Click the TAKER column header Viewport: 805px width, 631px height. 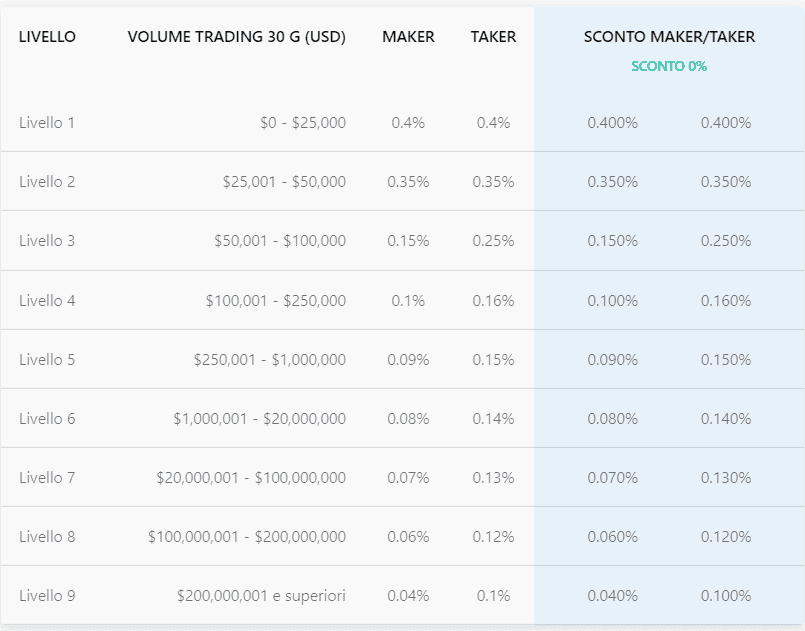coord(493,37)
